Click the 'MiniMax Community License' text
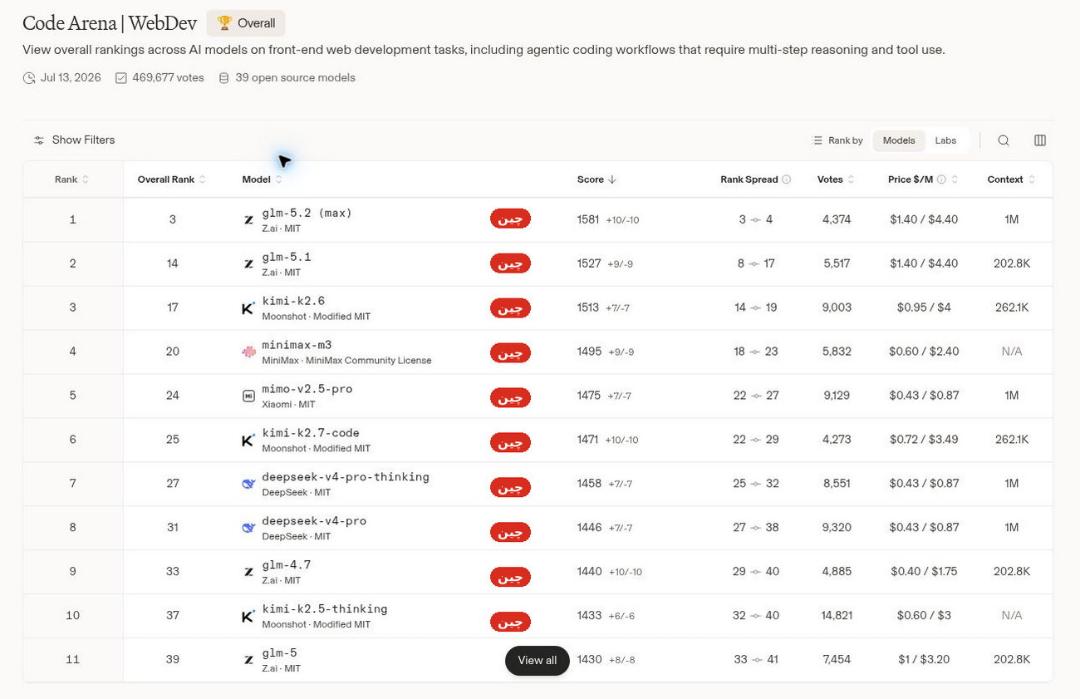The image size is (1080, 699). point(368,360)
